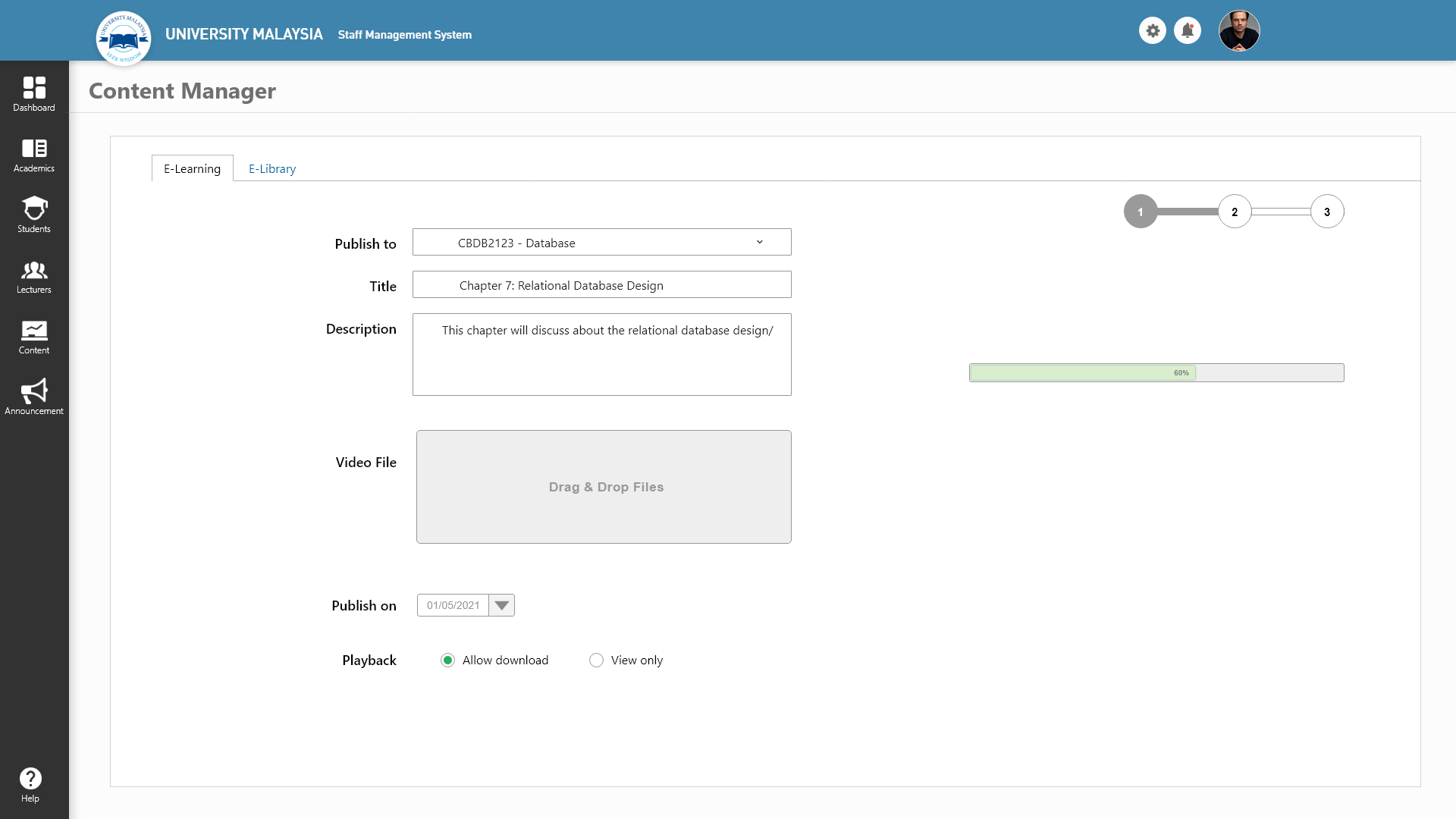
Task: Go to step 2 in wizard
Action: tap(1235, 212)
